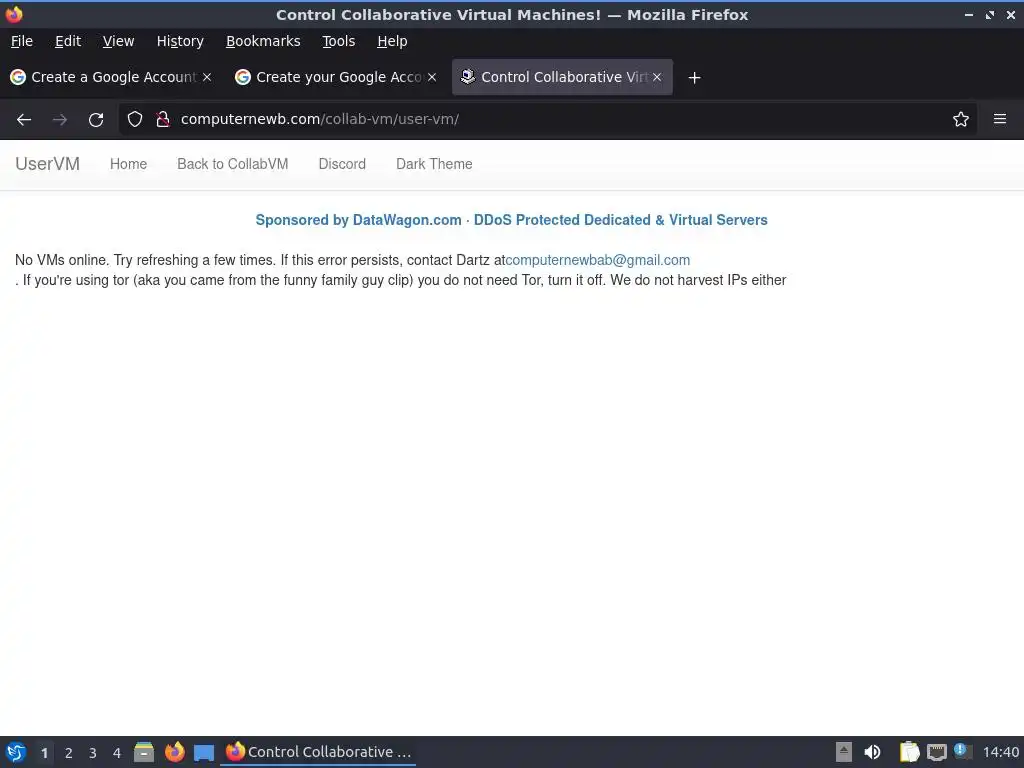This screenshot has height=768, width=1024.
Task: Open the file manager taskbar icon
Action: click(144, 752)
